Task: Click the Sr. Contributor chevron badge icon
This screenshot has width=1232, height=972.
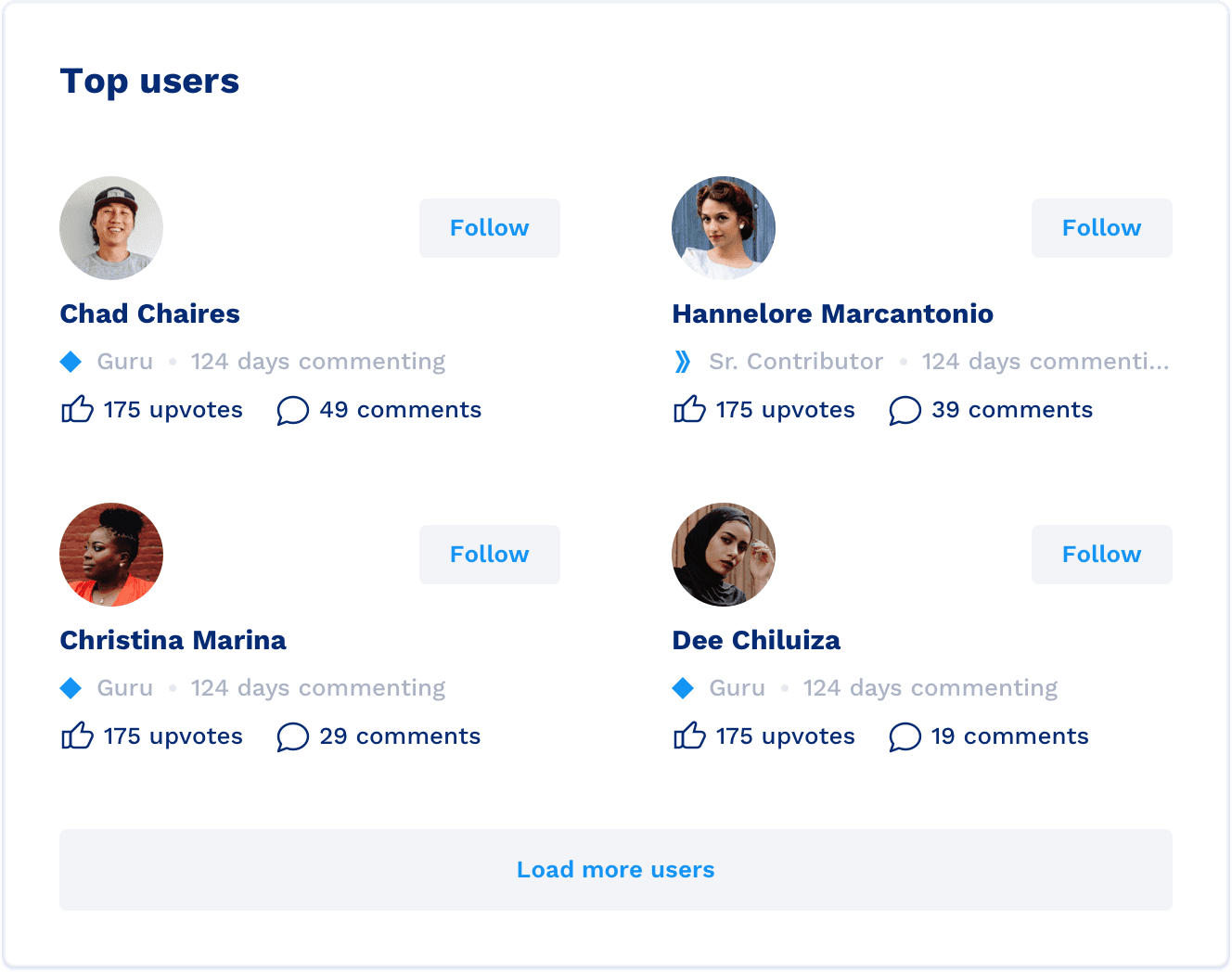Action: pos(683,362)
